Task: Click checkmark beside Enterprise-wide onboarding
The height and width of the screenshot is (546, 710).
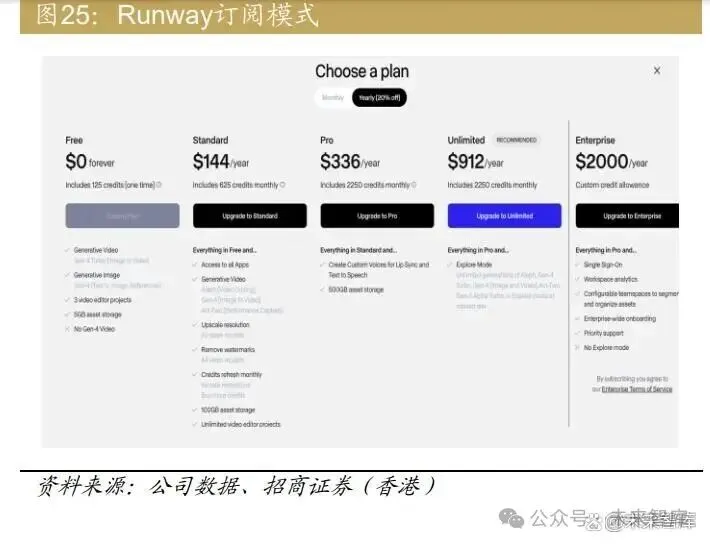Action: 577,318
